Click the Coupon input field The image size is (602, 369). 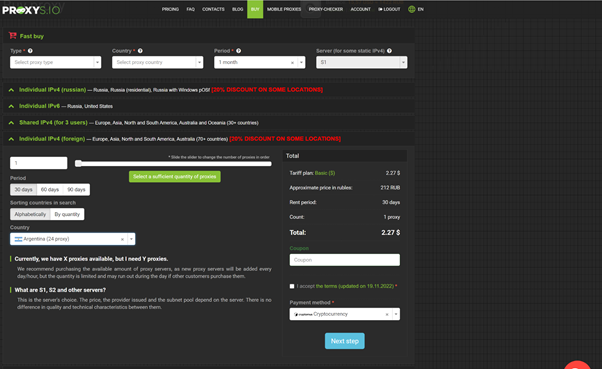point(345,260)
